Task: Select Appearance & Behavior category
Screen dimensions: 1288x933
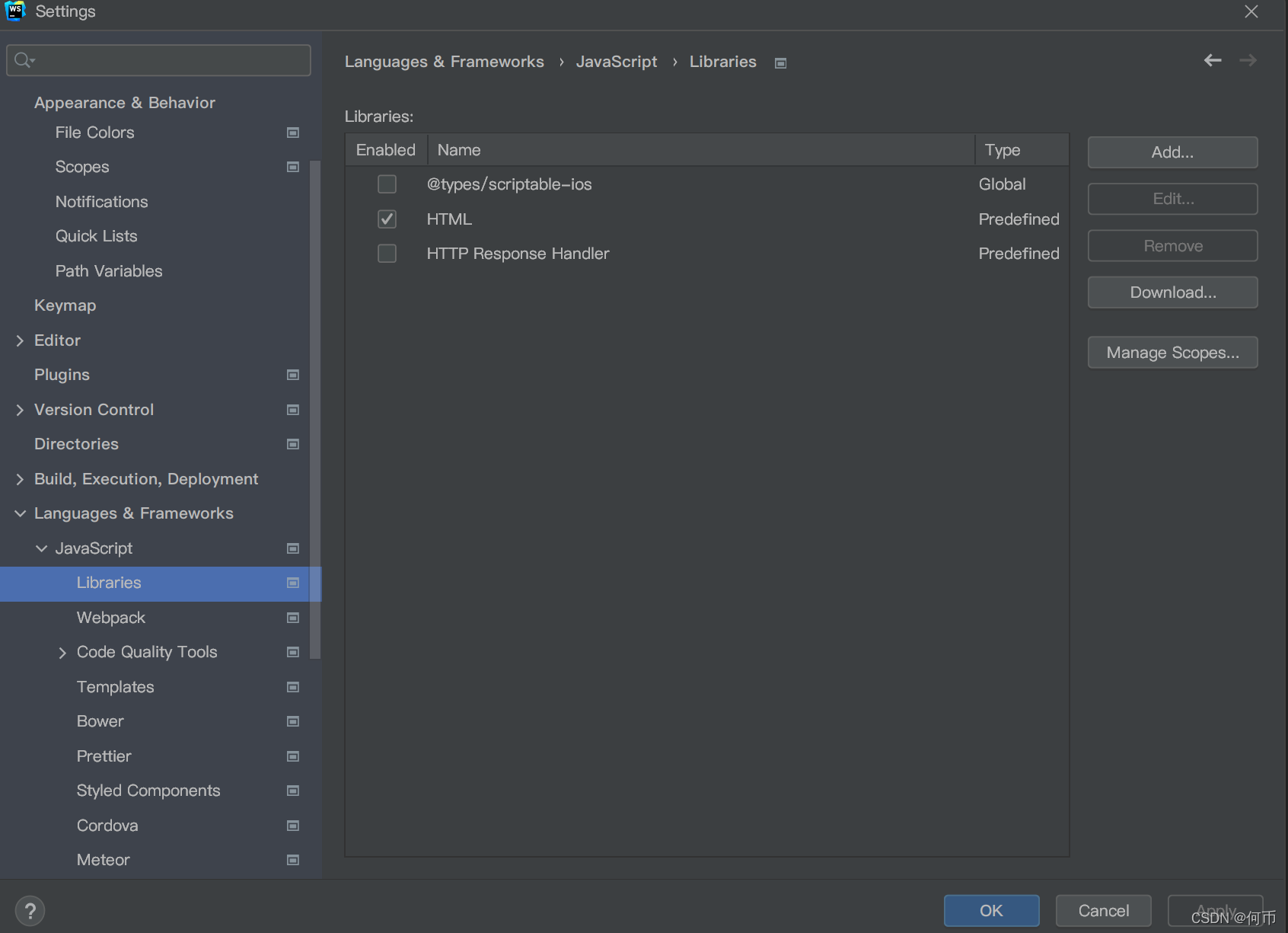Action: point(125,103)
